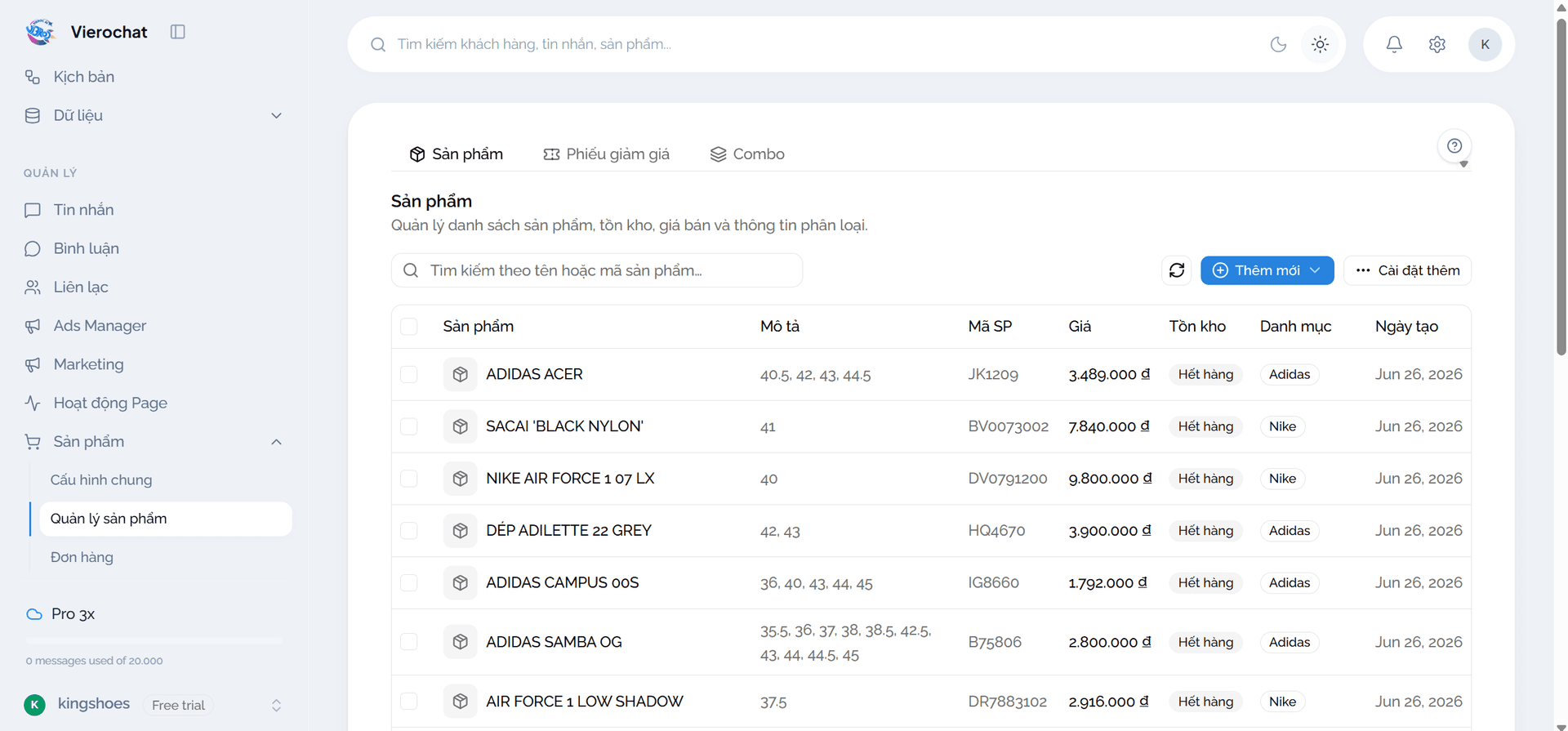Select ADIDAS SAMBA OG checkbox

409,642
